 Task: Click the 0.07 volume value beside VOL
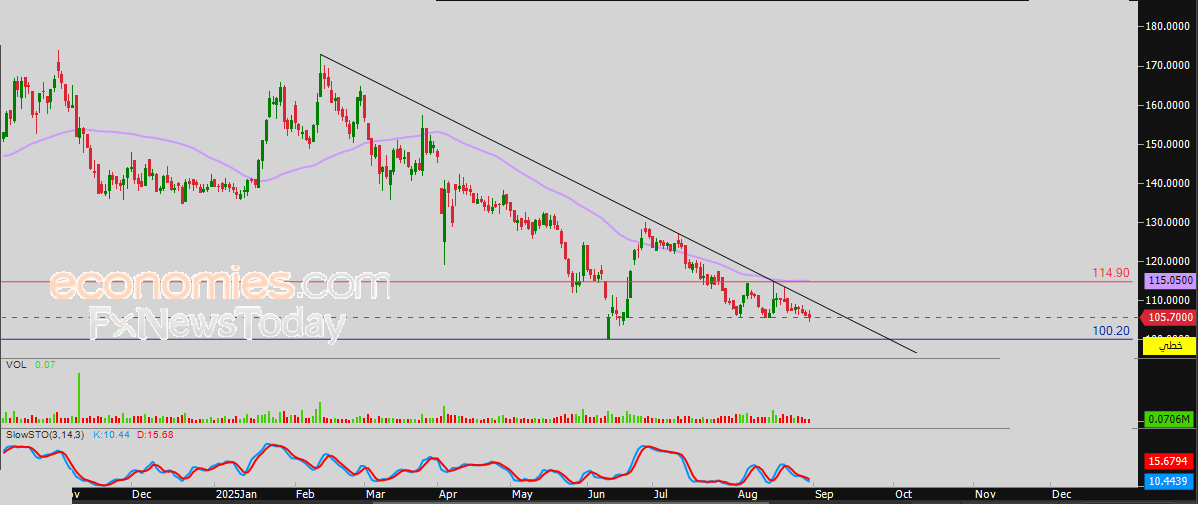tap(46, 365)
